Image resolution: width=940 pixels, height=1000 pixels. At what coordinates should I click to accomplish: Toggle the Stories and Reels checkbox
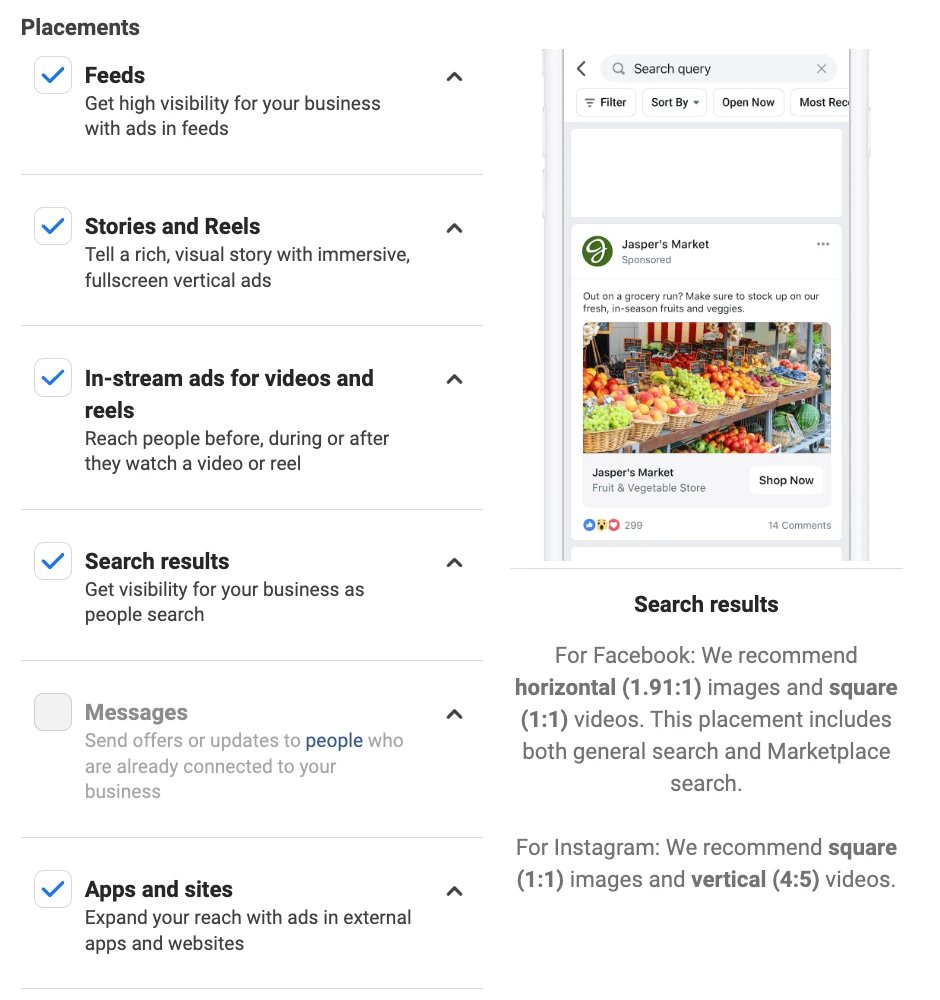pos(53,226)
